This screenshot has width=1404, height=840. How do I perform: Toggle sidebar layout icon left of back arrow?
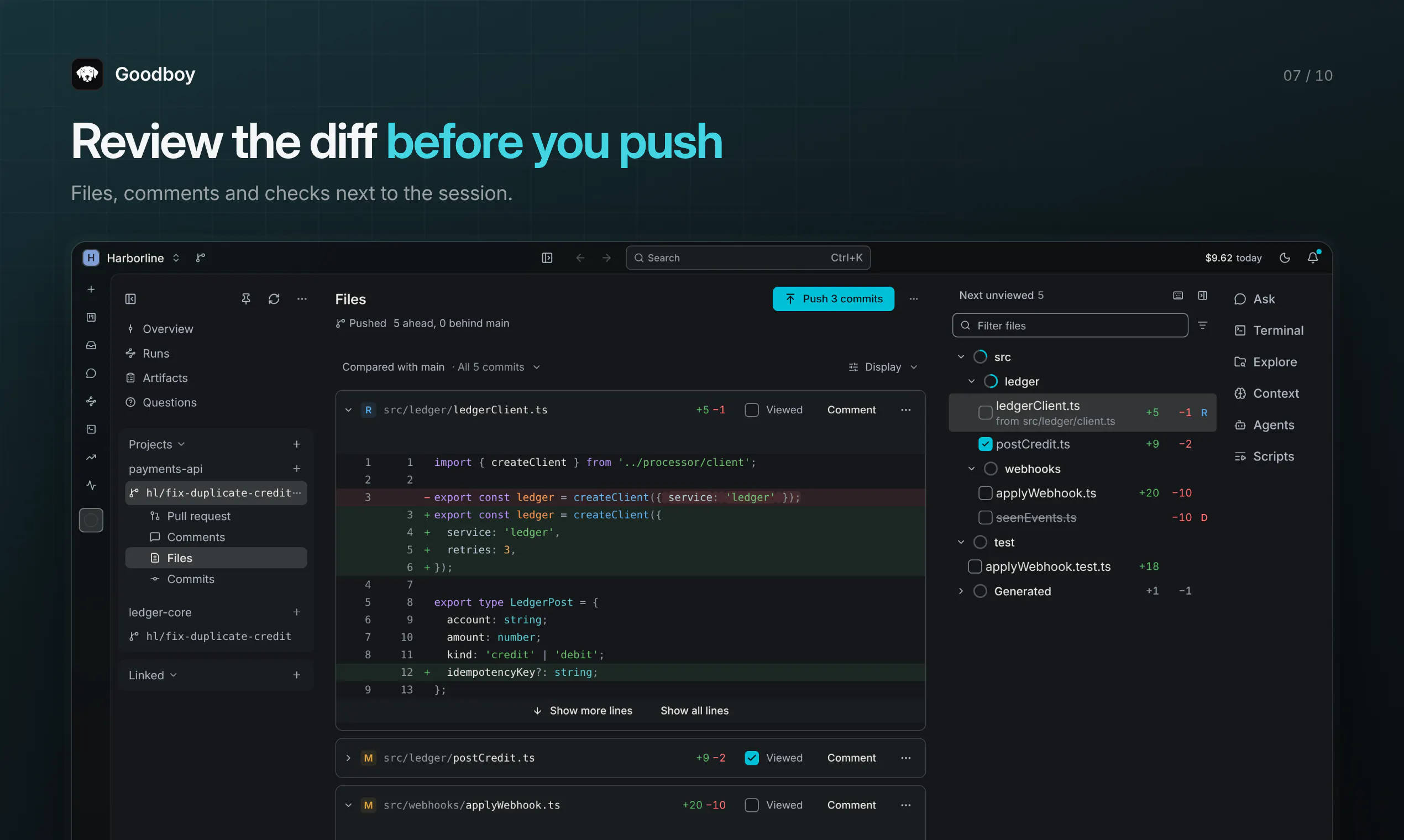point(546,258)
